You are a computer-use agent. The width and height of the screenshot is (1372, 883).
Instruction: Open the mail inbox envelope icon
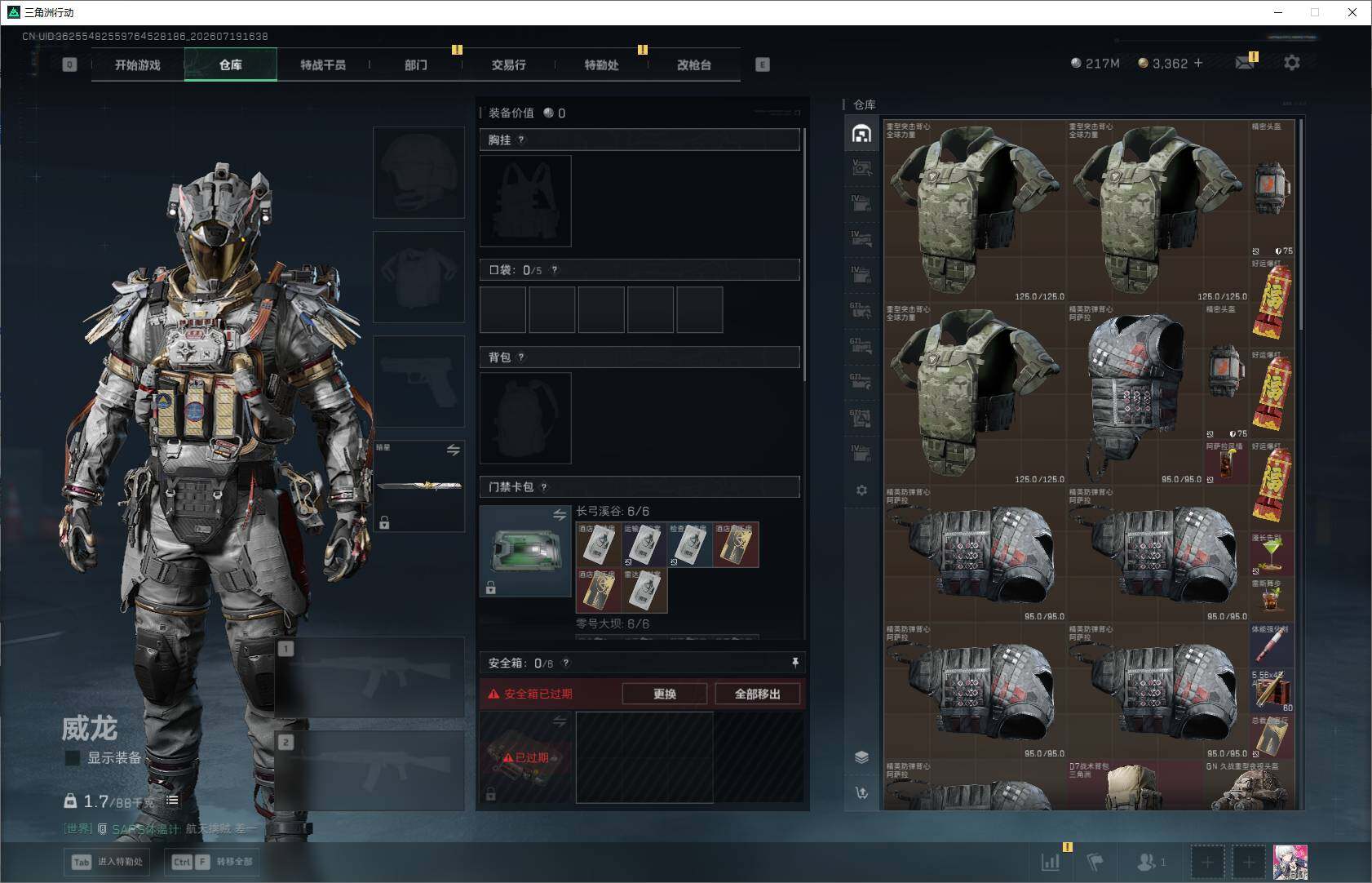coord(1245,63)
